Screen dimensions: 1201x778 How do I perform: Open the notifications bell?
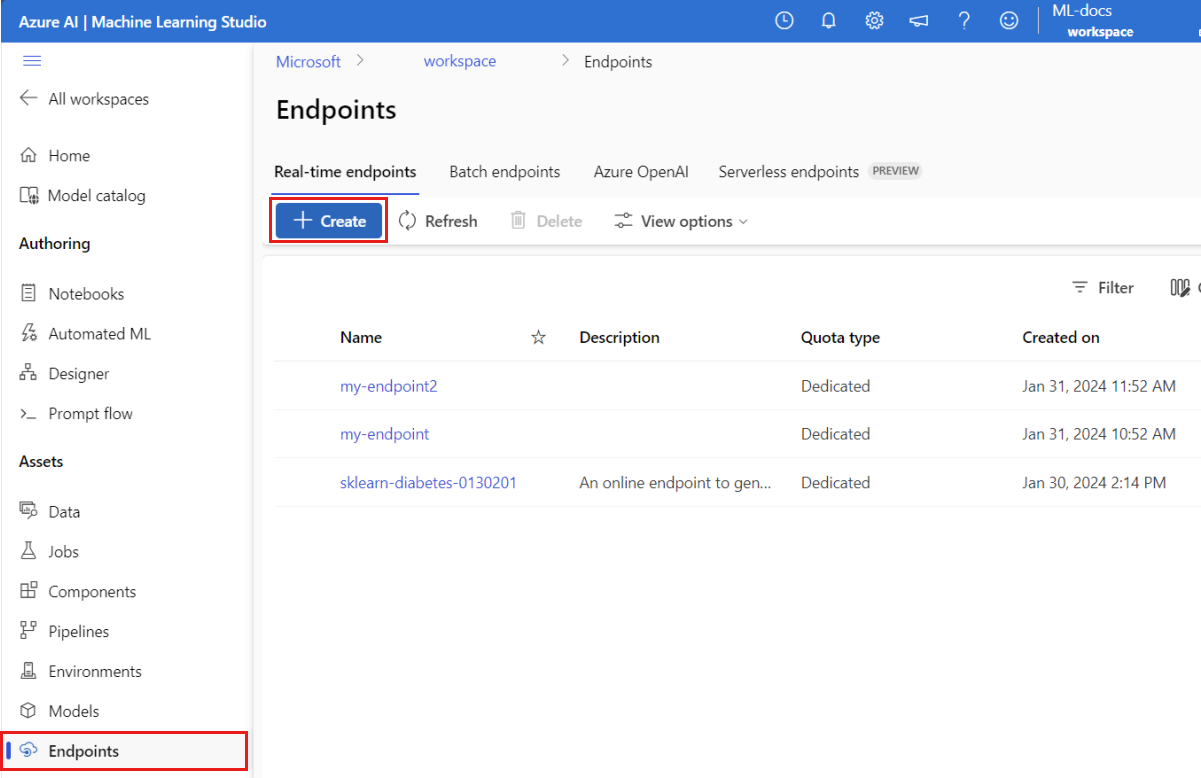point(828,21)
